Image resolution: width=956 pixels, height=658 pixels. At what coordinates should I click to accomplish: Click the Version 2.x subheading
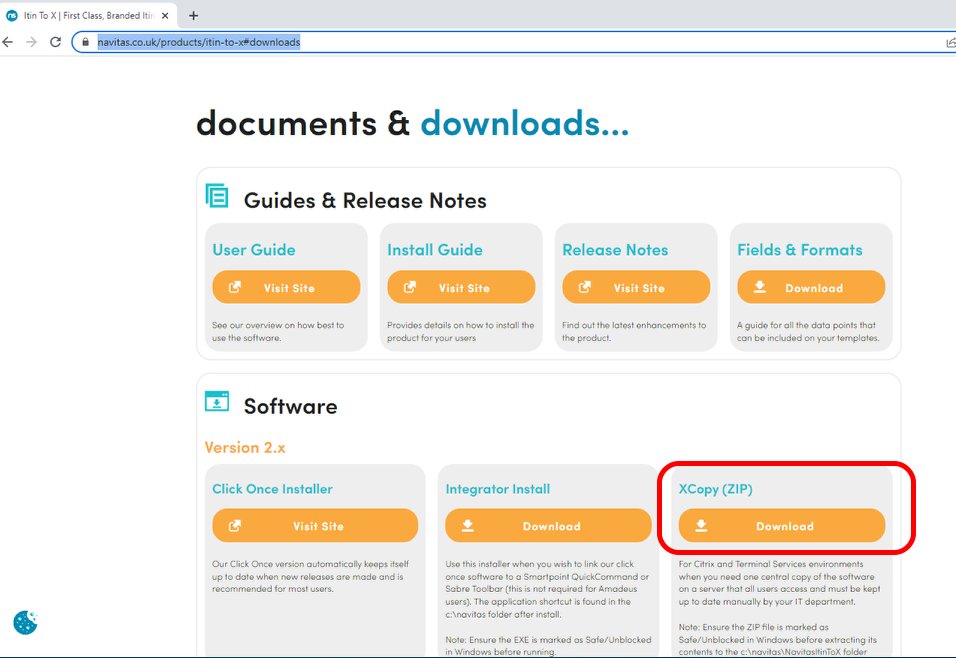245,448
